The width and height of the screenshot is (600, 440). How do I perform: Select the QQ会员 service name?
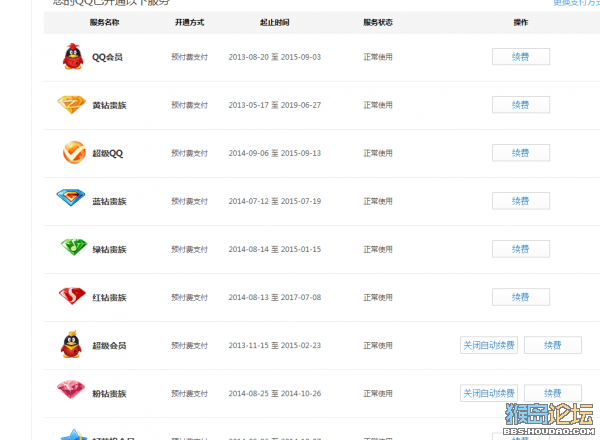point(107,57)
